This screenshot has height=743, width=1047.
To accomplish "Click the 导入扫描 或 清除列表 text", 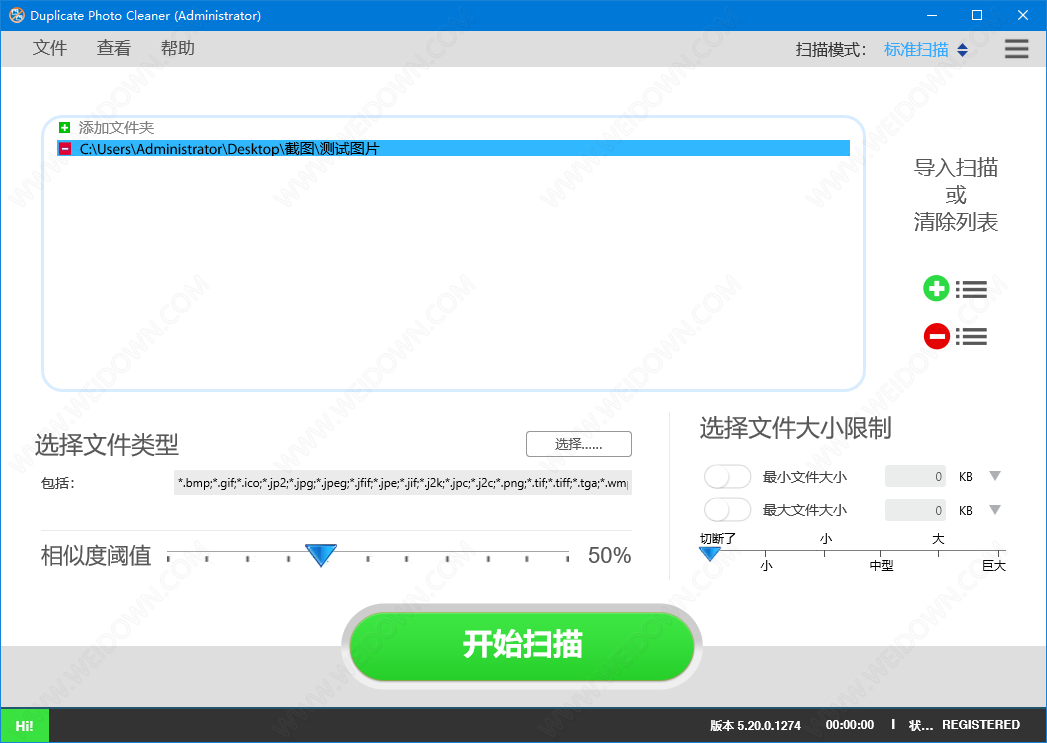I will pyautogui.click(x=956, y=195).
